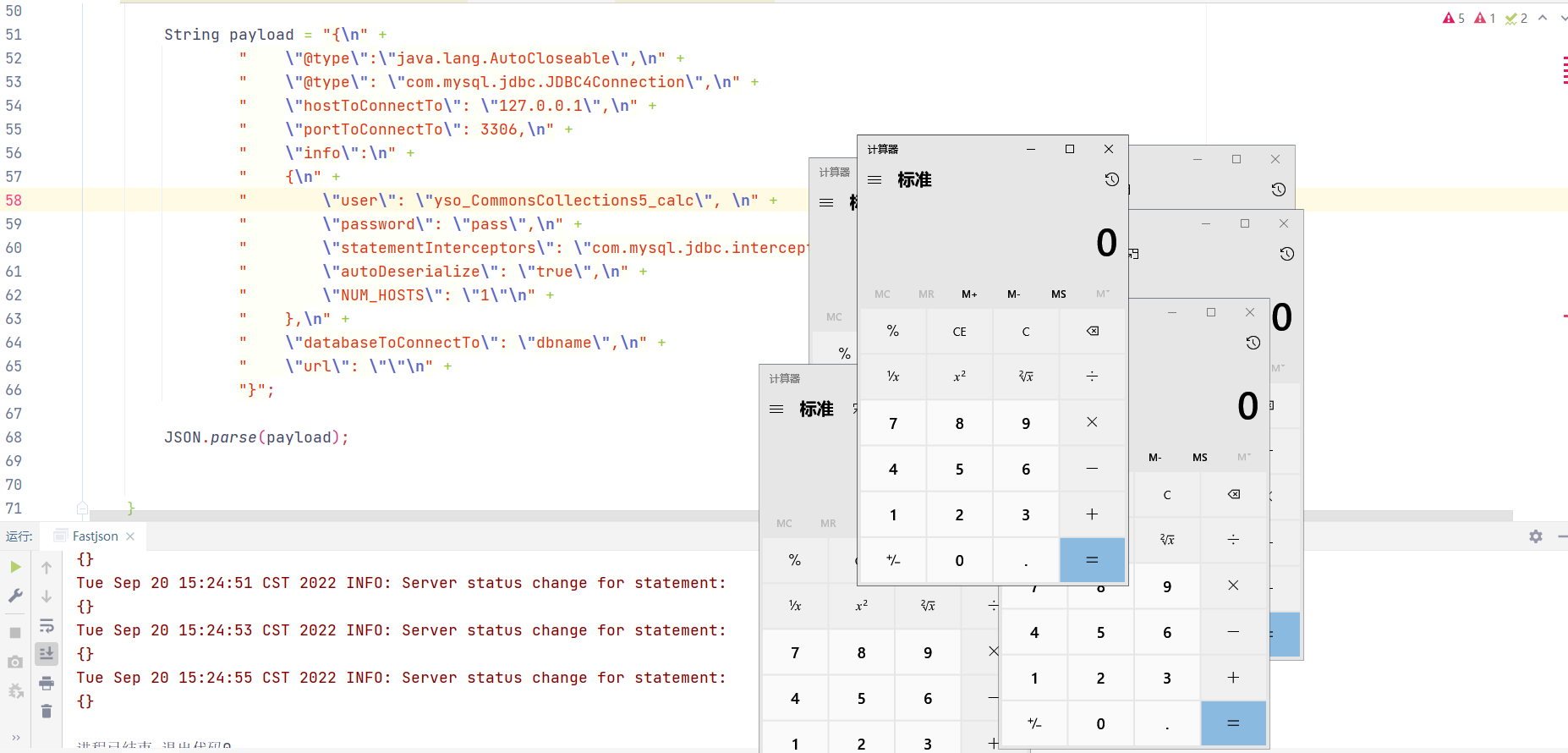Click square root key in frontmost calculator
This screenshot has width=1568, height=753.
1026,376
